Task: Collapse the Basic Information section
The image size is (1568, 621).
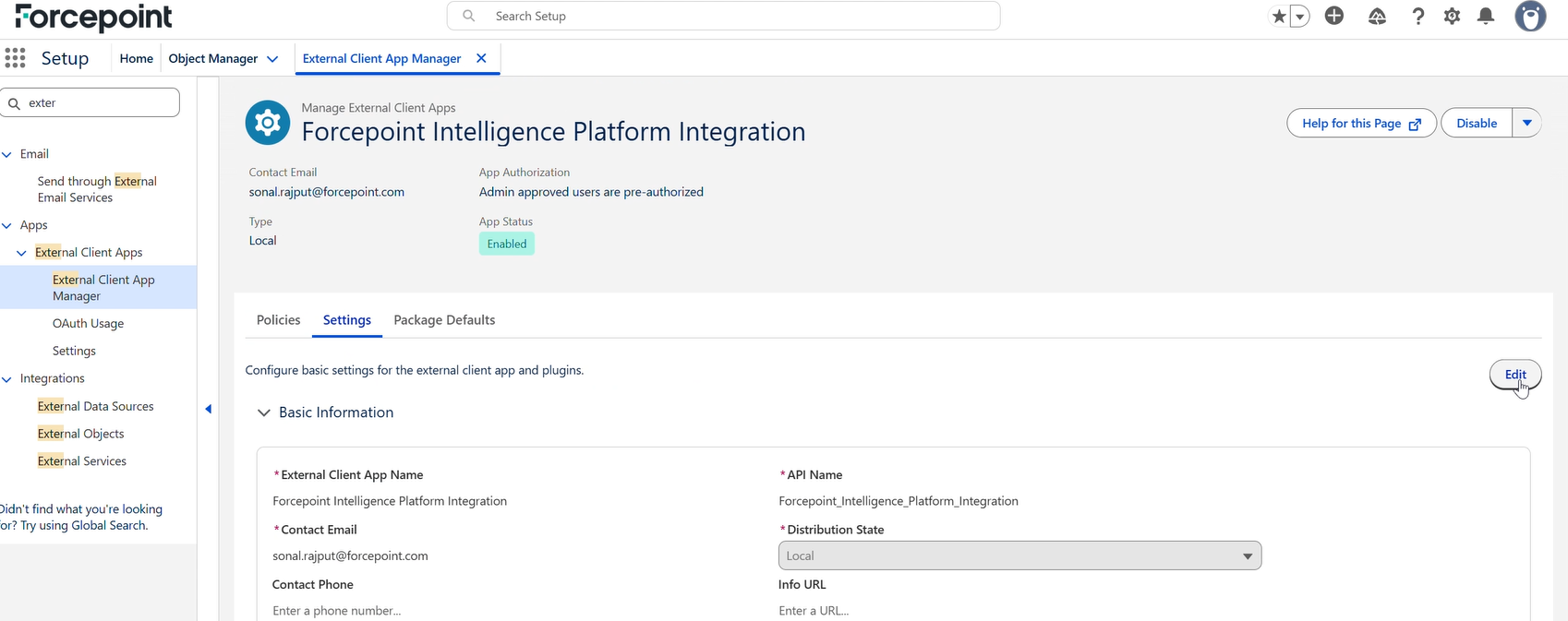Action: [x=264, y=412]
